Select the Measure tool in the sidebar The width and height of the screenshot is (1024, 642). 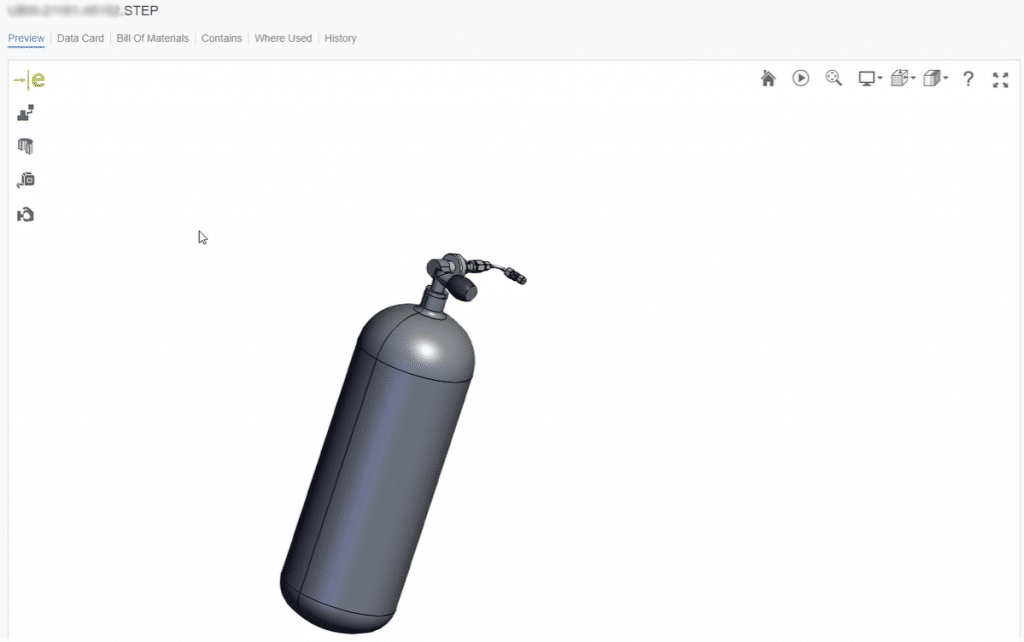coord(24,180)
